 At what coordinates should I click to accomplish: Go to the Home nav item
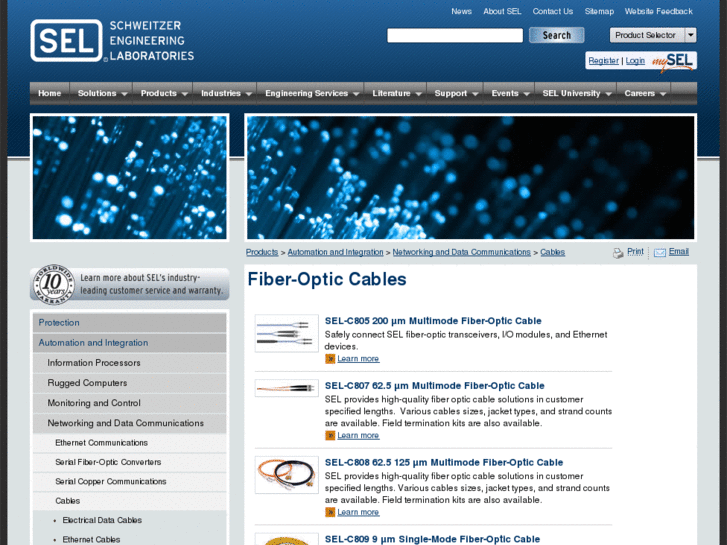(50, 93)
